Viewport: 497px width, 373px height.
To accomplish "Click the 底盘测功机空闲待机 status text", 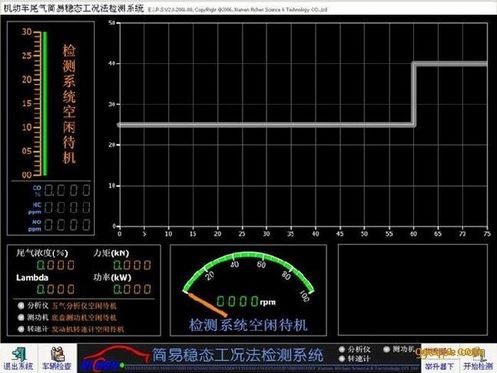I will [x=84, y=317].
